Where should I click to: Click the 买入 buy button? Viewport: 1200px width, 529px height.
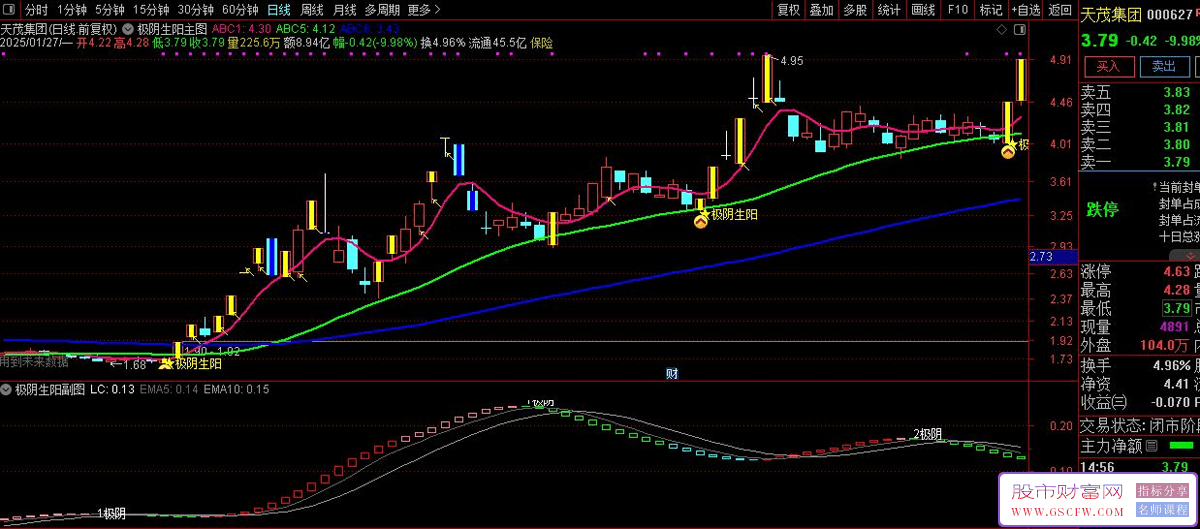[1108, 66]
